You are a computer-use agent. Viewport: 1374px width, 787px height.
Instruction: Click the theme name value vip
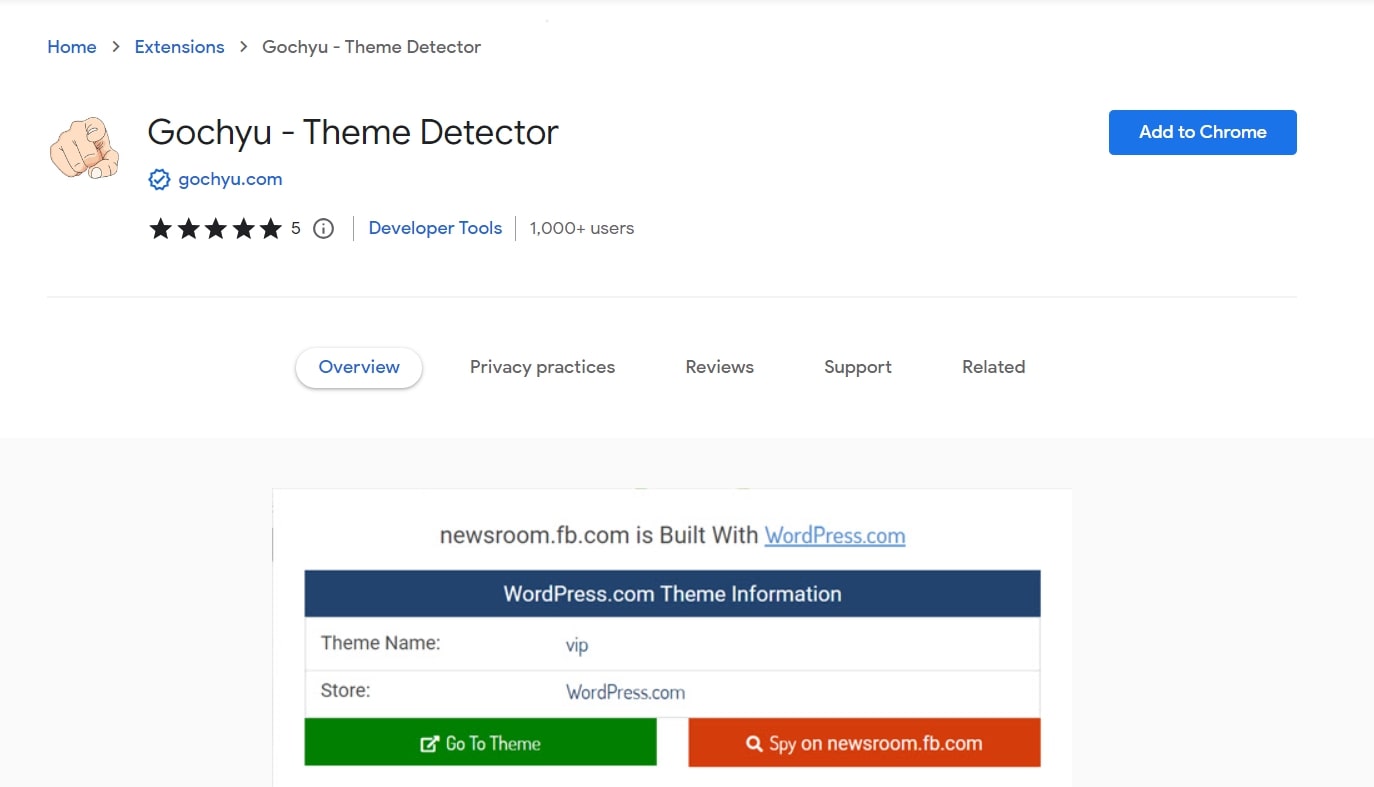pos(577,645)
